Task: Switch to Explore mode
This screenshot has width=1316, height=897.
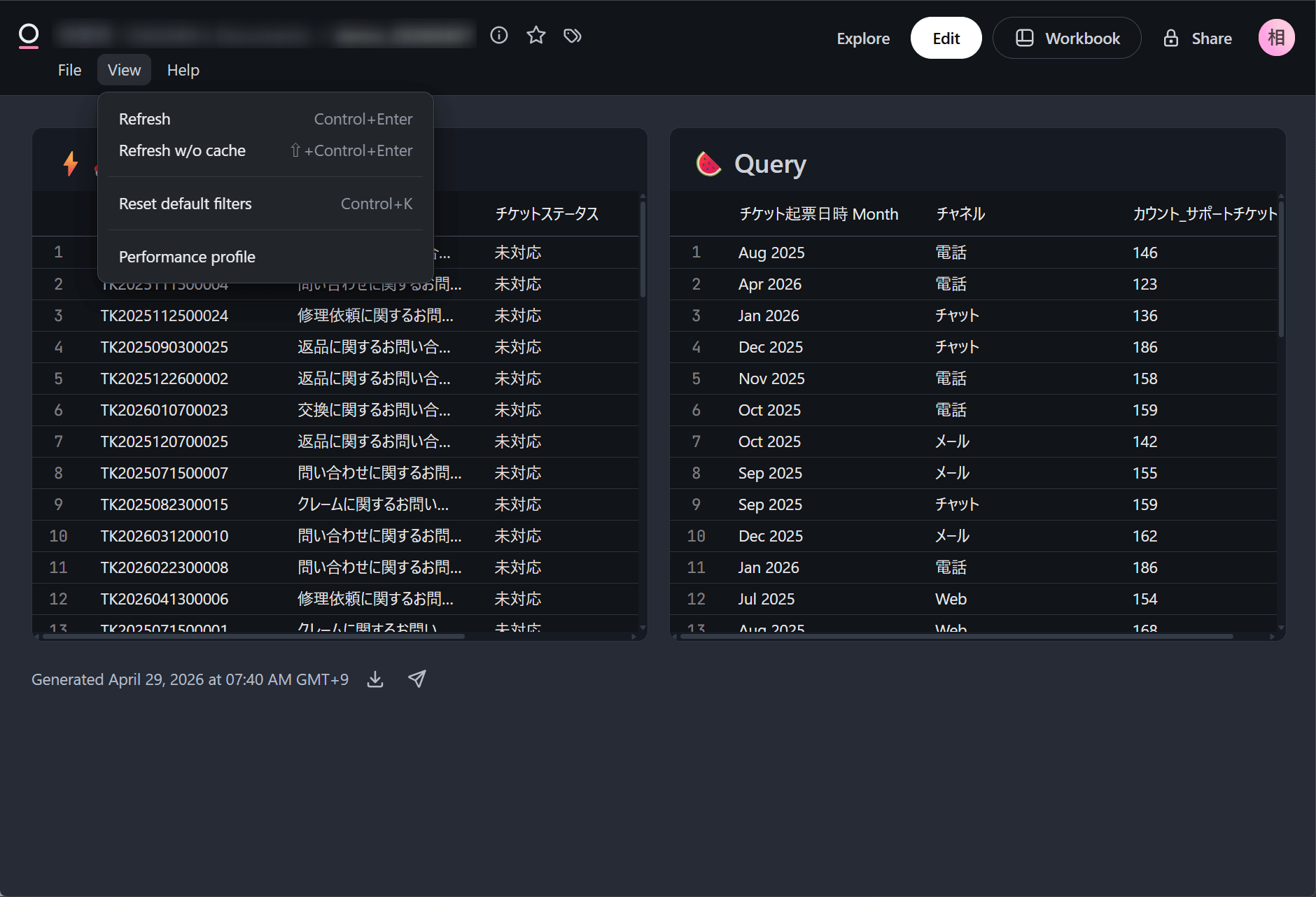Action: (863, 38)
